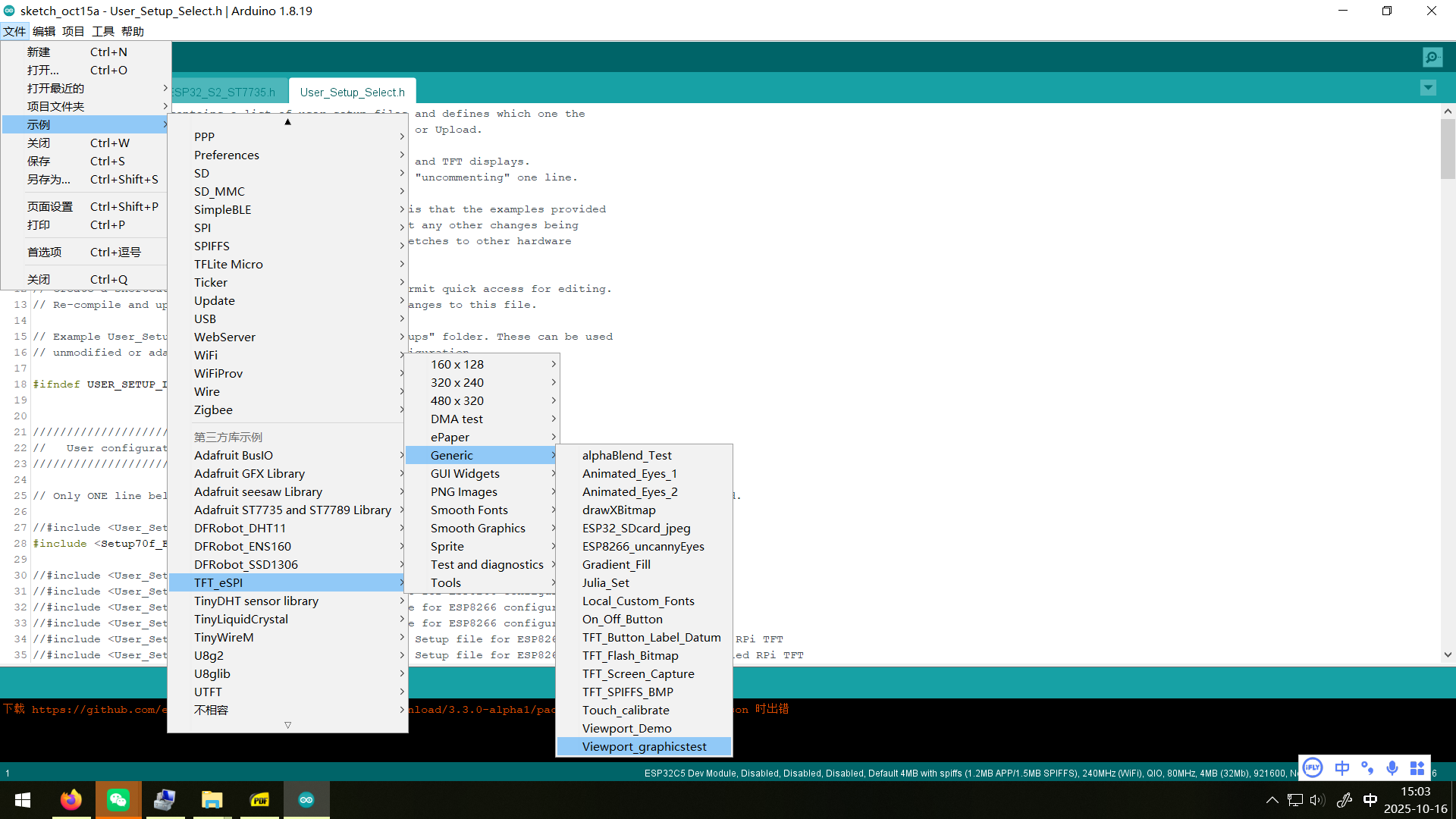Click the editor vertical scrollbar thumb

coord(1448,149)
